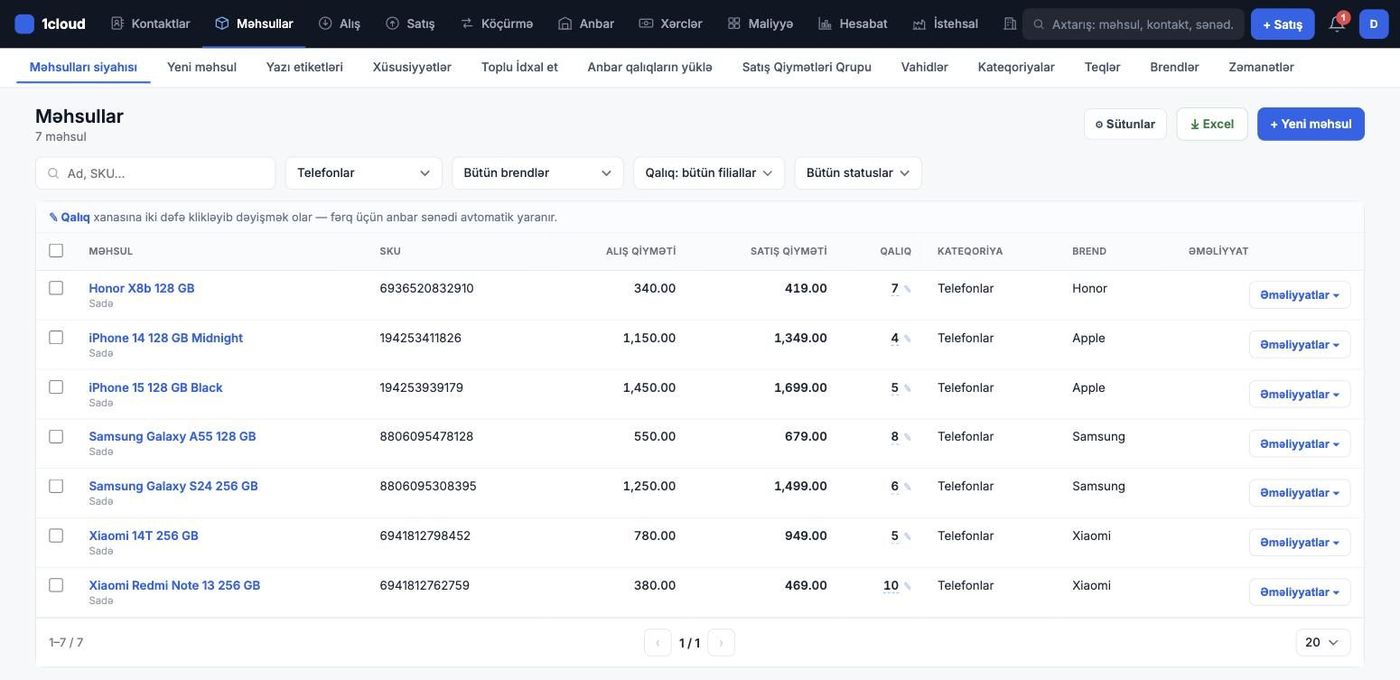Click the 1cloud logo icon
1400x680 pixels.
coord(24,23)
